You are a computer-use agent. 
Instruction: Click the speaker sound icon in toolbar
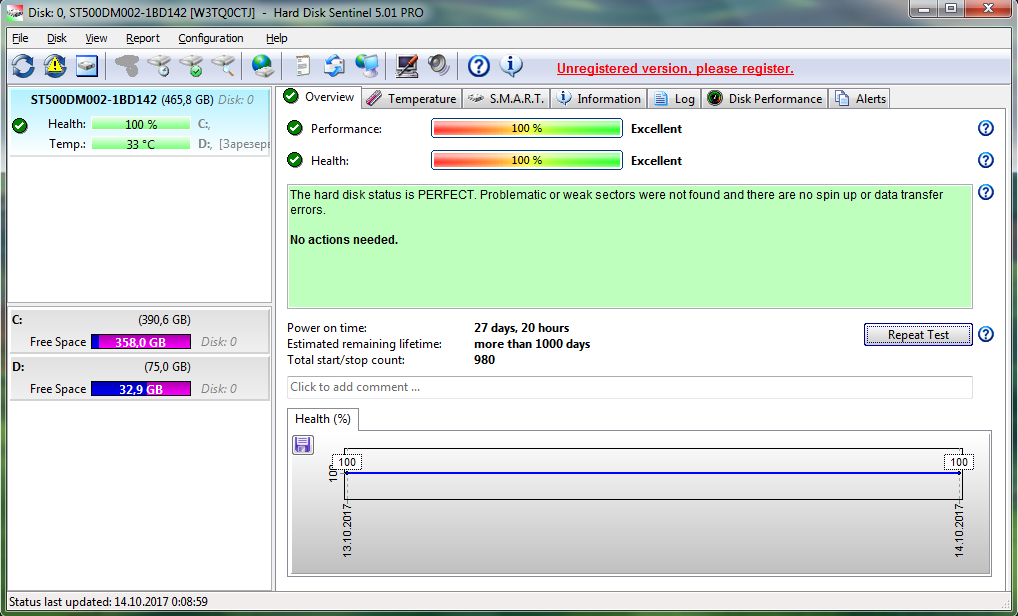point(438,67)
